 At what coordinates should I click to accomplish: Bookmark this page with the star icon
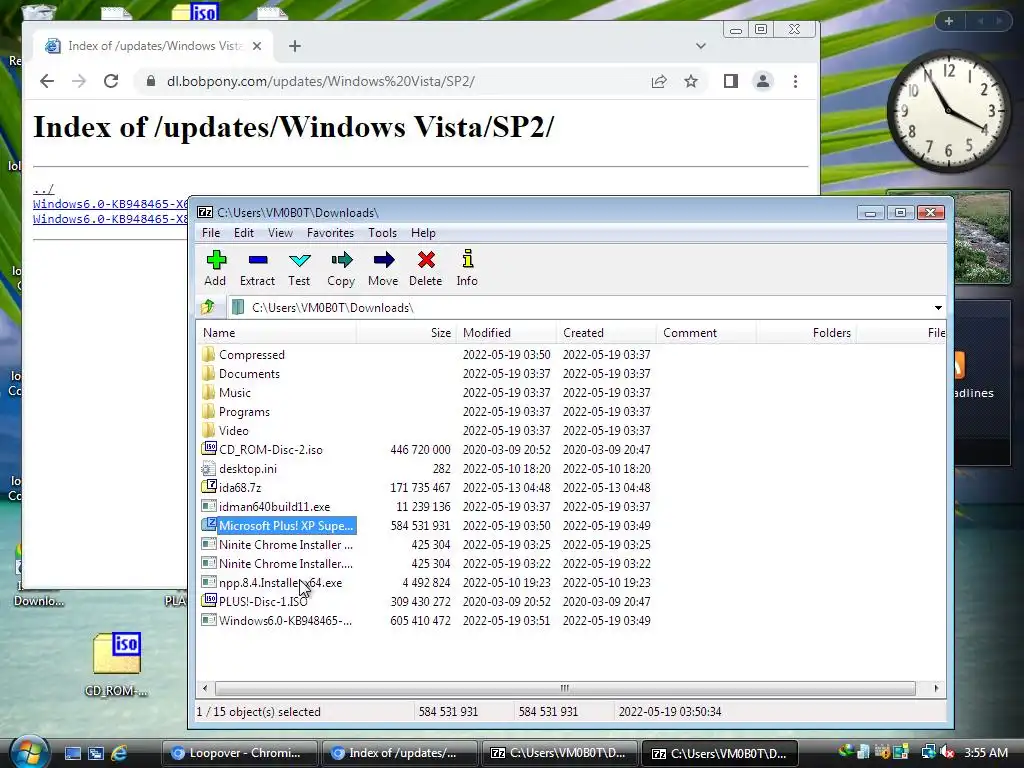(x=691, y=81)
